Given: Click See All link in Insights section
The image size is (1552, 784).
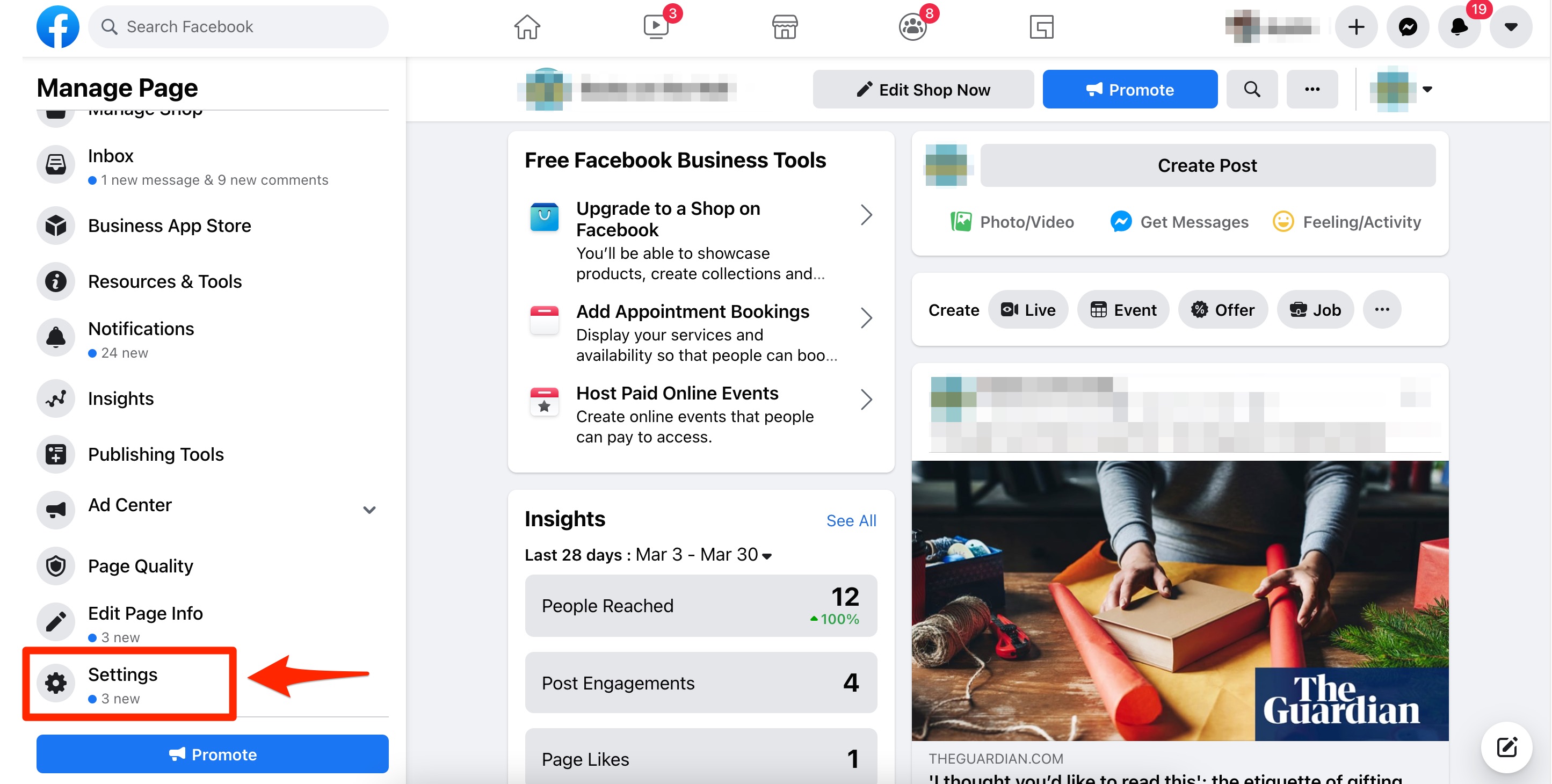Looking at the screenshot, I should pos(850,519).
